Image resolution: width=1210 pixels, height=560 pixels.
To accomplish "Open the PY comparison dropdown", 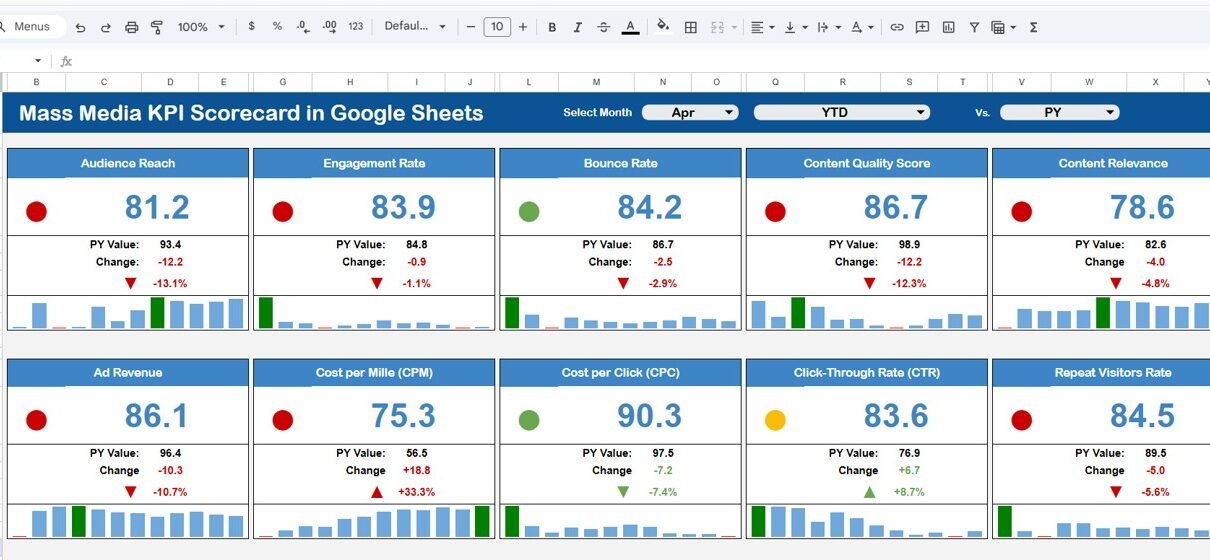I will point(1059,113).
